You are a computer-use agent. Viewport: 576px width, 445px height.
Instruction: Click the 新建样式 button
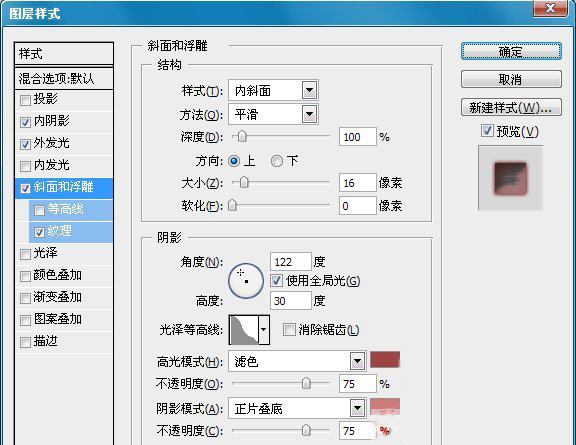click(511, 107)
